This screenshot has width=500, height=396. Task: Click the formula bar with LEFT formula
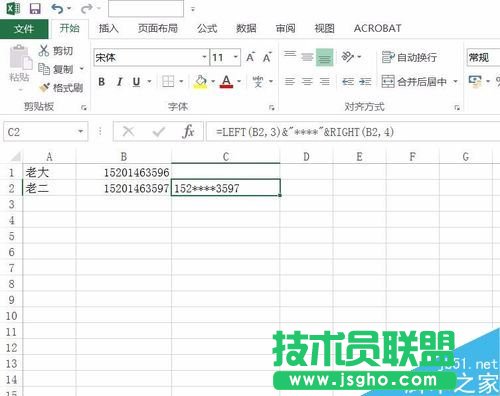353,132
